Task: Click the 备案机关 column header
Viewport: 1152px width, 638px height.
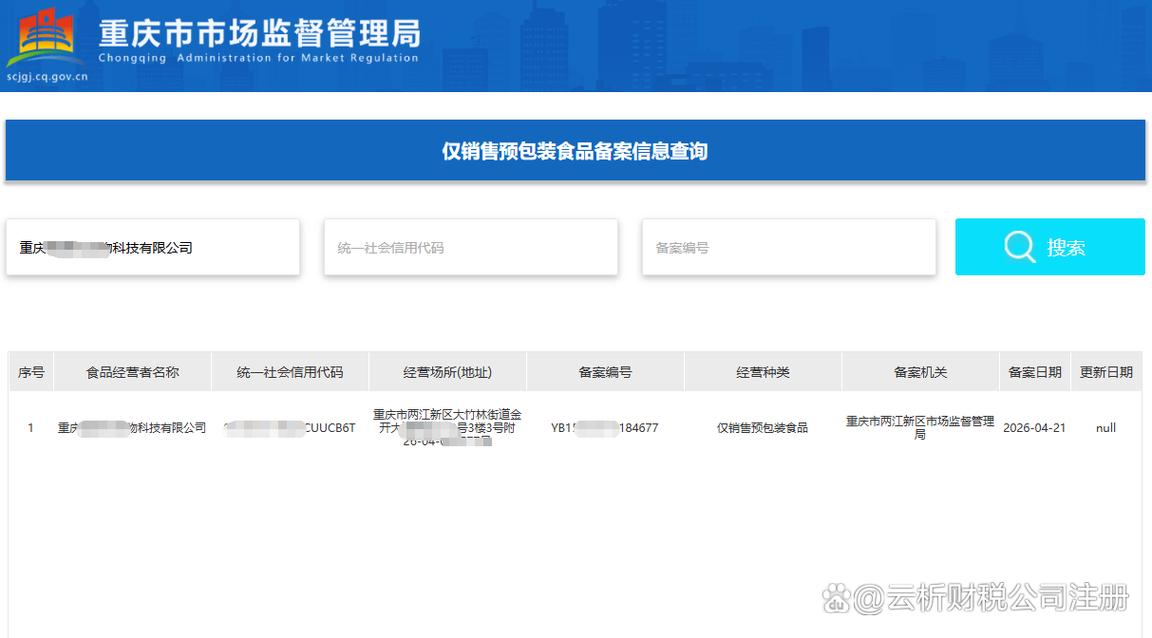Action: pos(921,372)
